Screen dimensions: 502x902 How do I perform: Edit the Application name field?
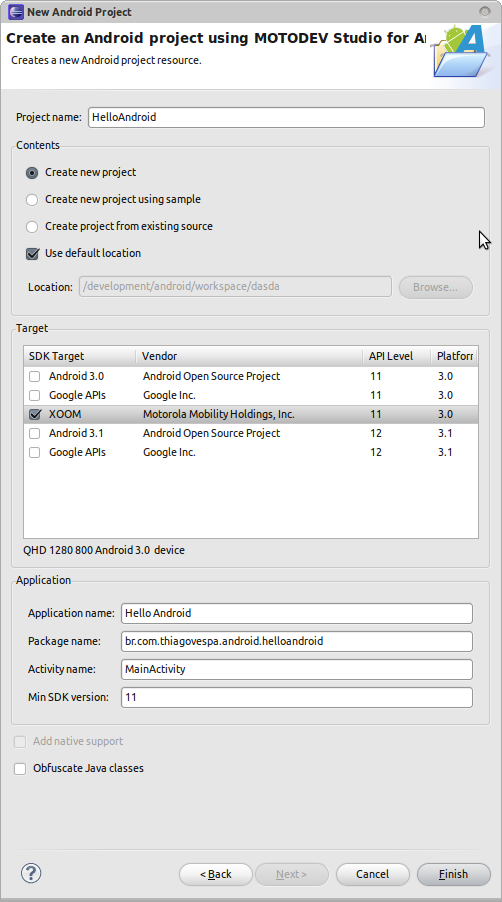point(297,613)
